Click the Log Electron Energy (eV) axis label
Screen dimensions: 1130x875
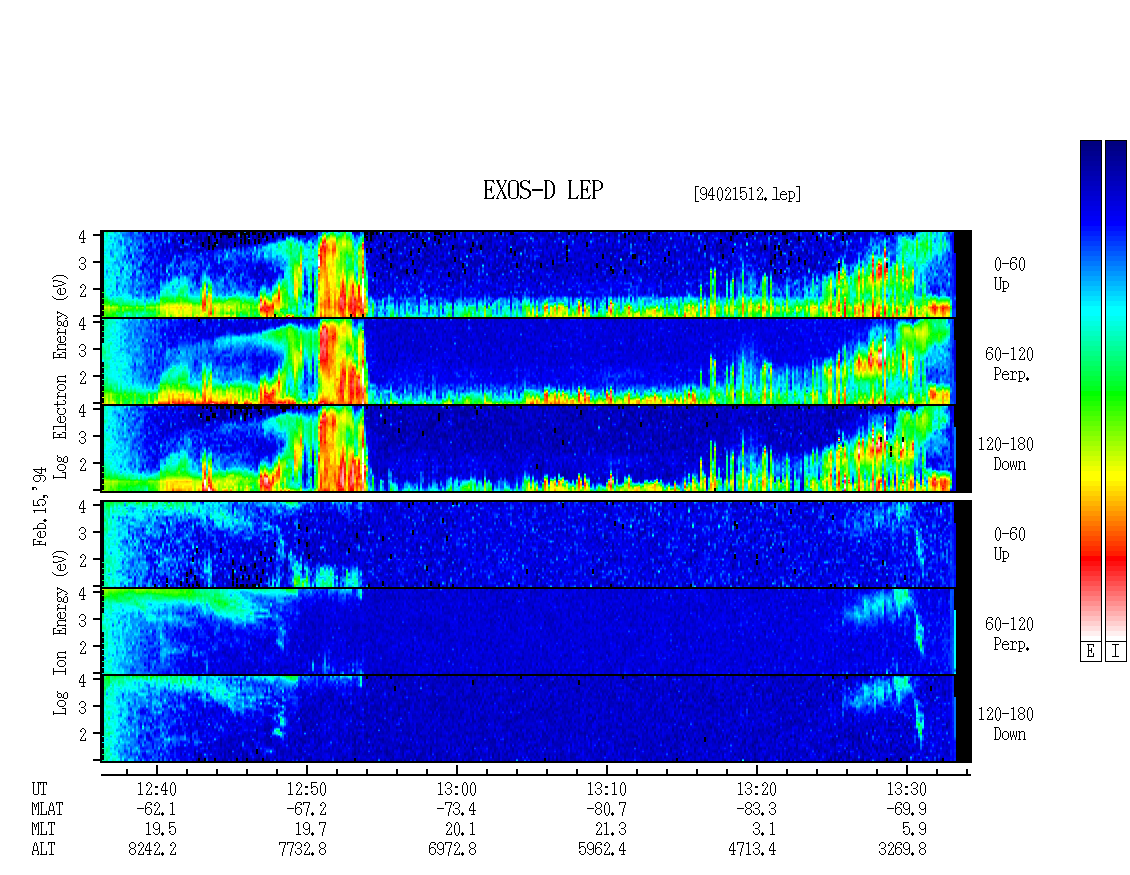click(60, 376)
